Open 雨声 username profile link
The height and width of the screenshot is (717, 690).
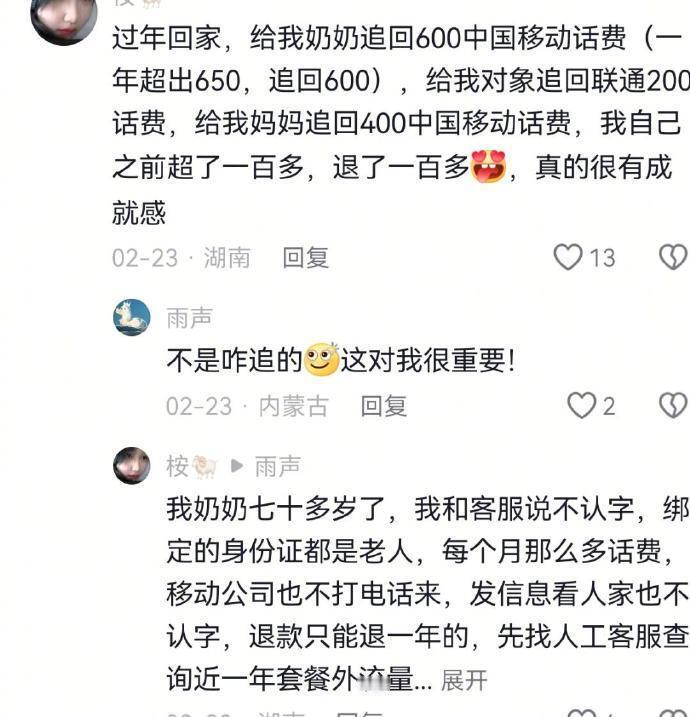tap(189, 318)
